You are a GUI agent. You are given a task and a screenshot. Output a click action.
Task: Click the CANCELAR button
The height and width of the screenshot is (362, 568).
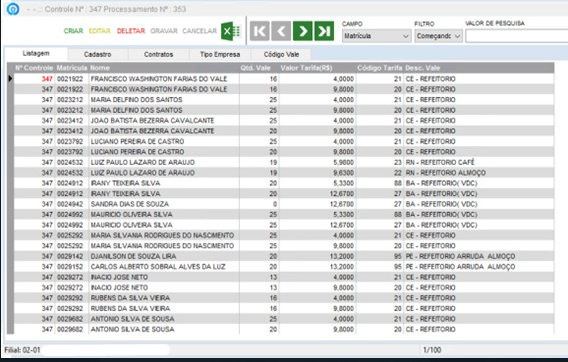(199, 31)
